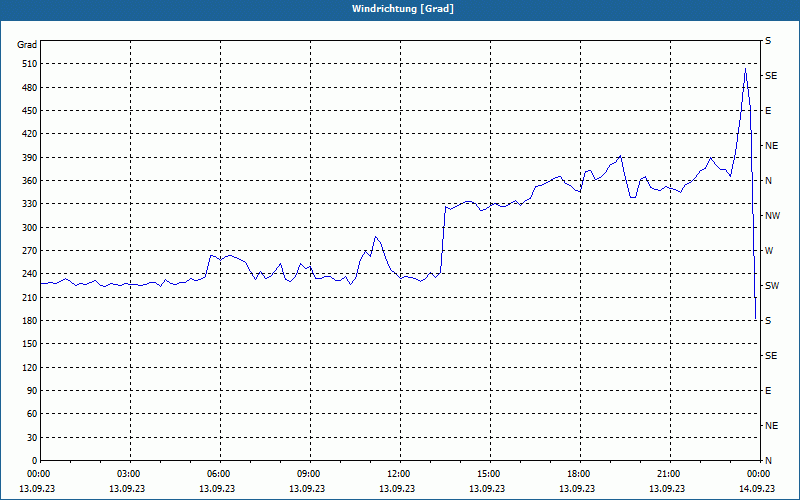Click the chart title Windrichtung [Grad]
Viewport: 800px width, 500px height.
(403, 9)
